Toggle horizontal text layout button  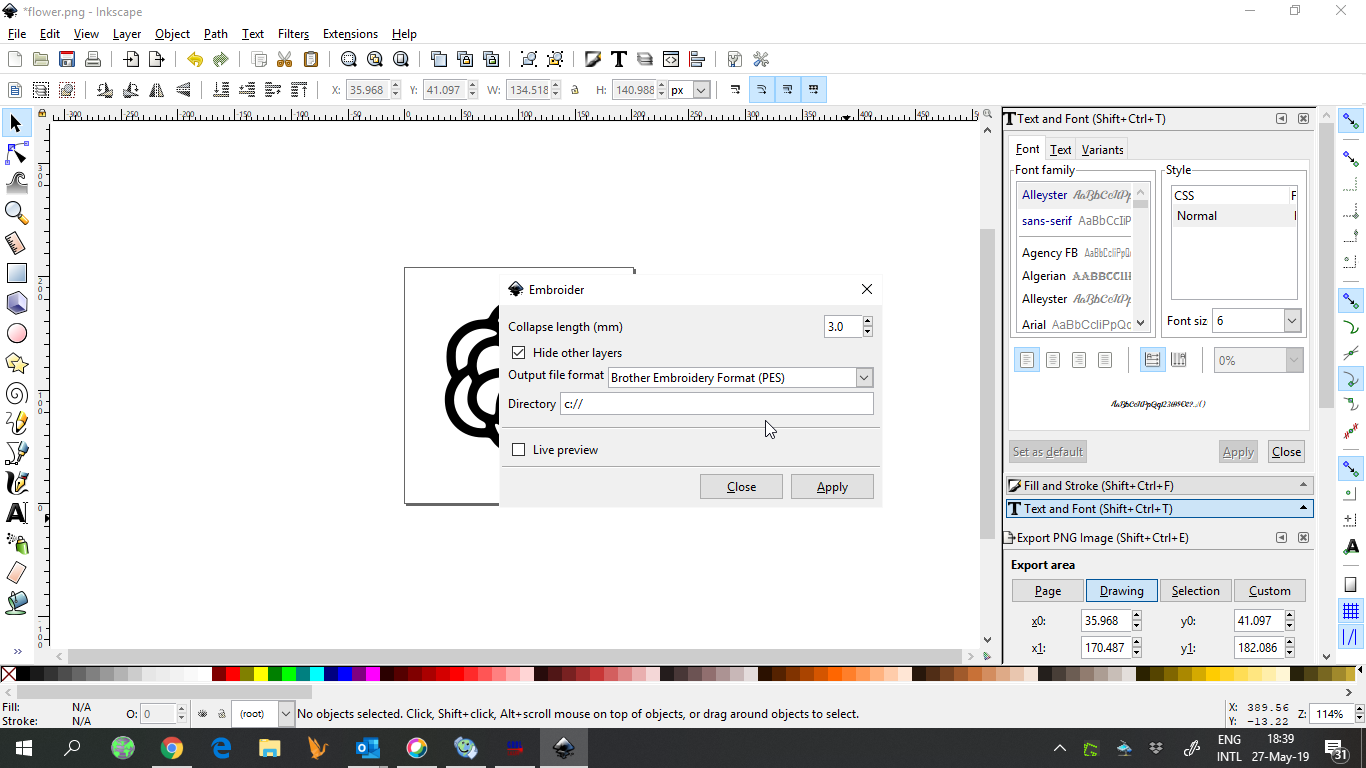tap(1153, 360)
